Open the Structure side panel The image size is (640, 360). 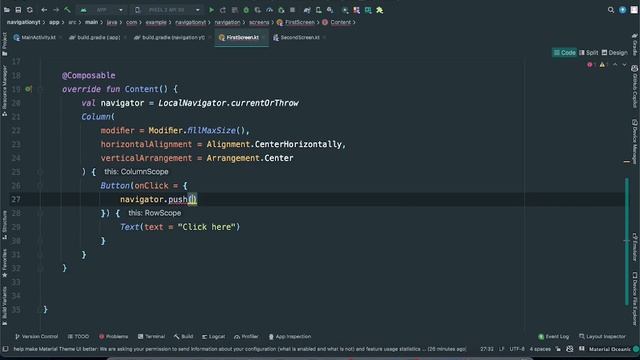coord(4,225)
